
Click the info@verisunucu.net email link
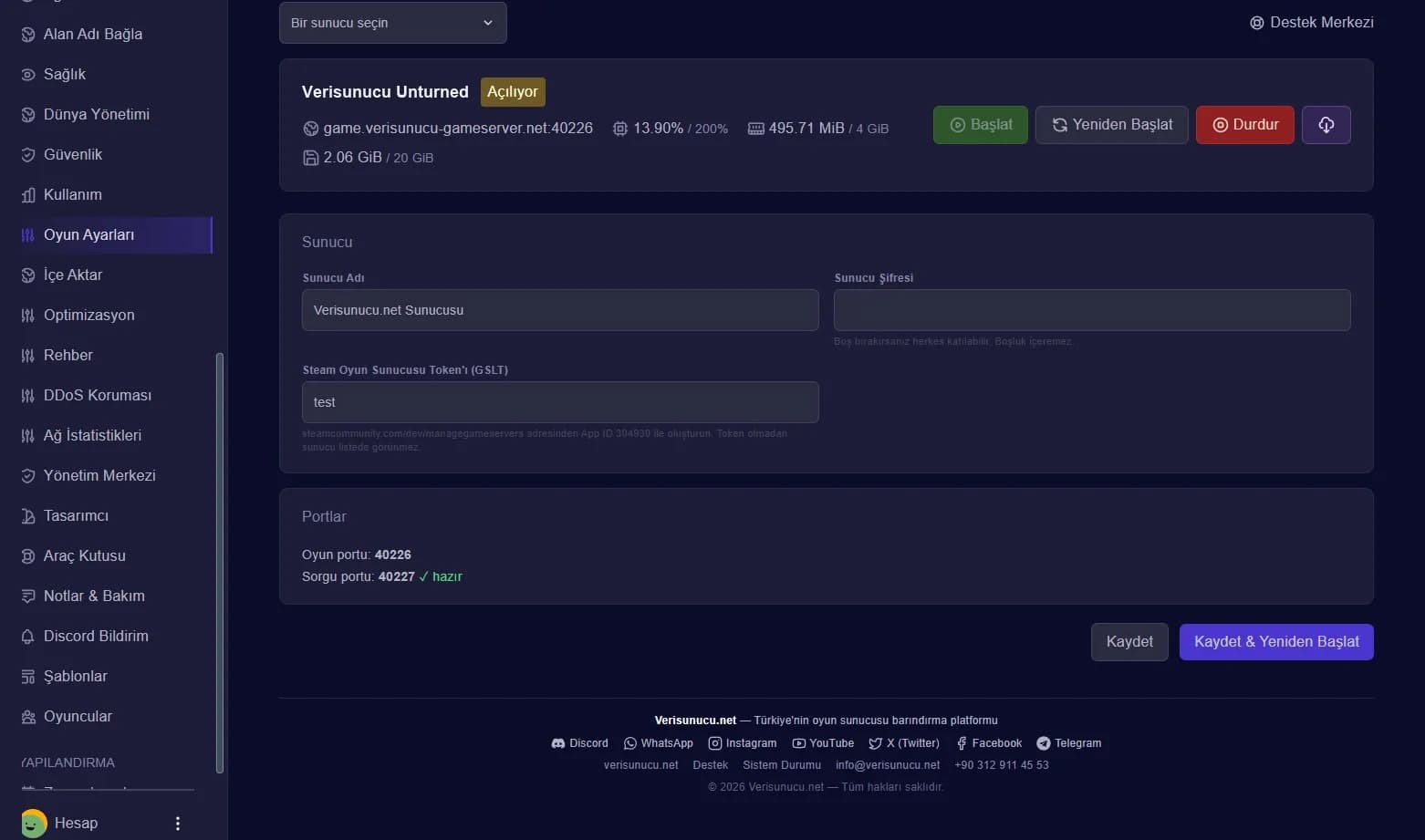click(888, 765)
